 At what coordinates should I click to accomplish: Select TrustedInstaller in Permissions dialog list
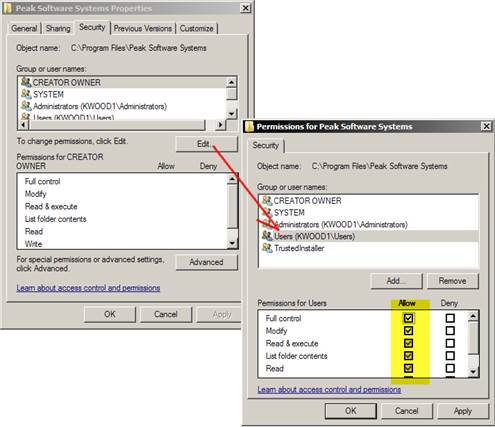point(368,248)
